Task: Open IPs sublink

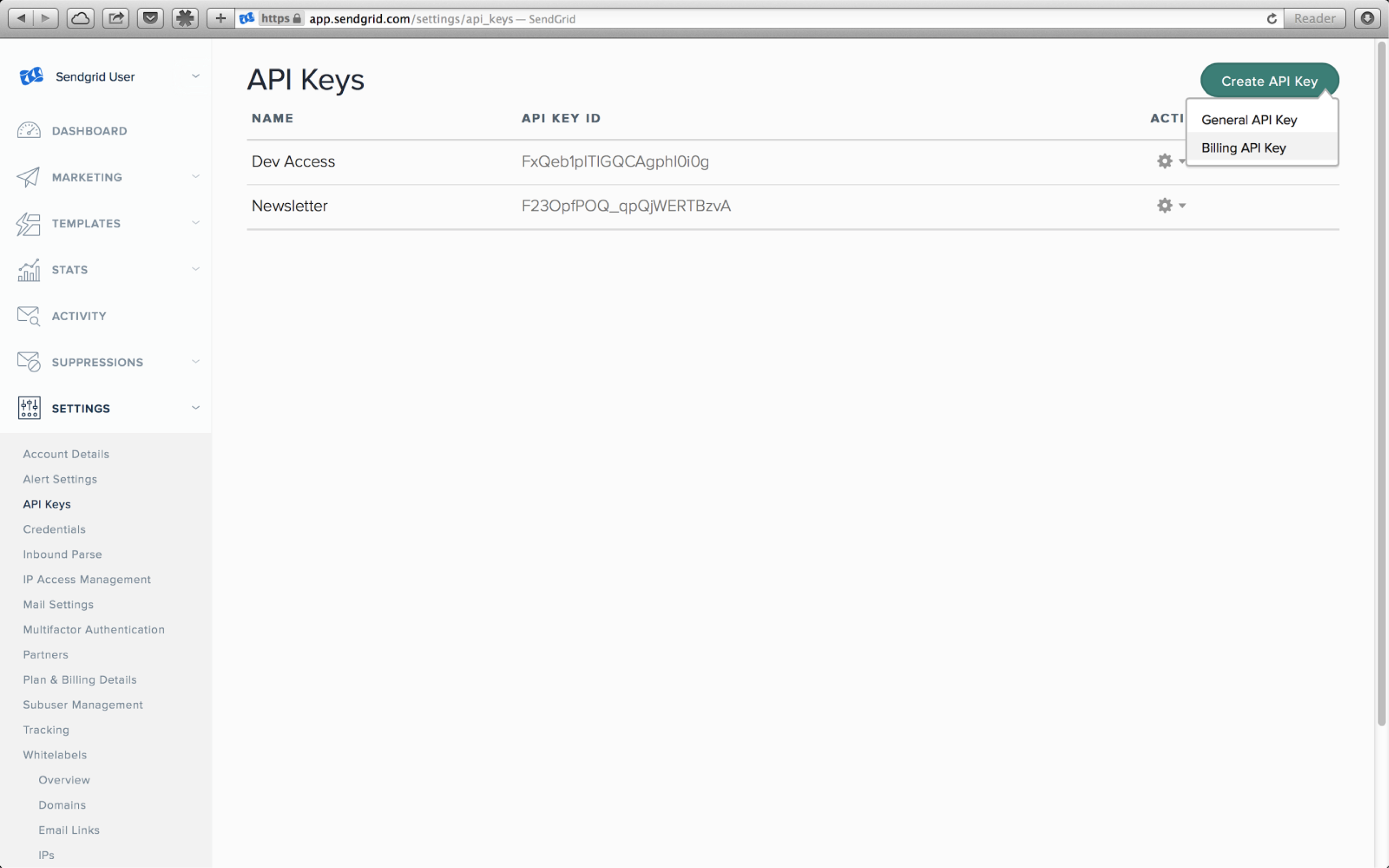Action: (x=46, y=855)
